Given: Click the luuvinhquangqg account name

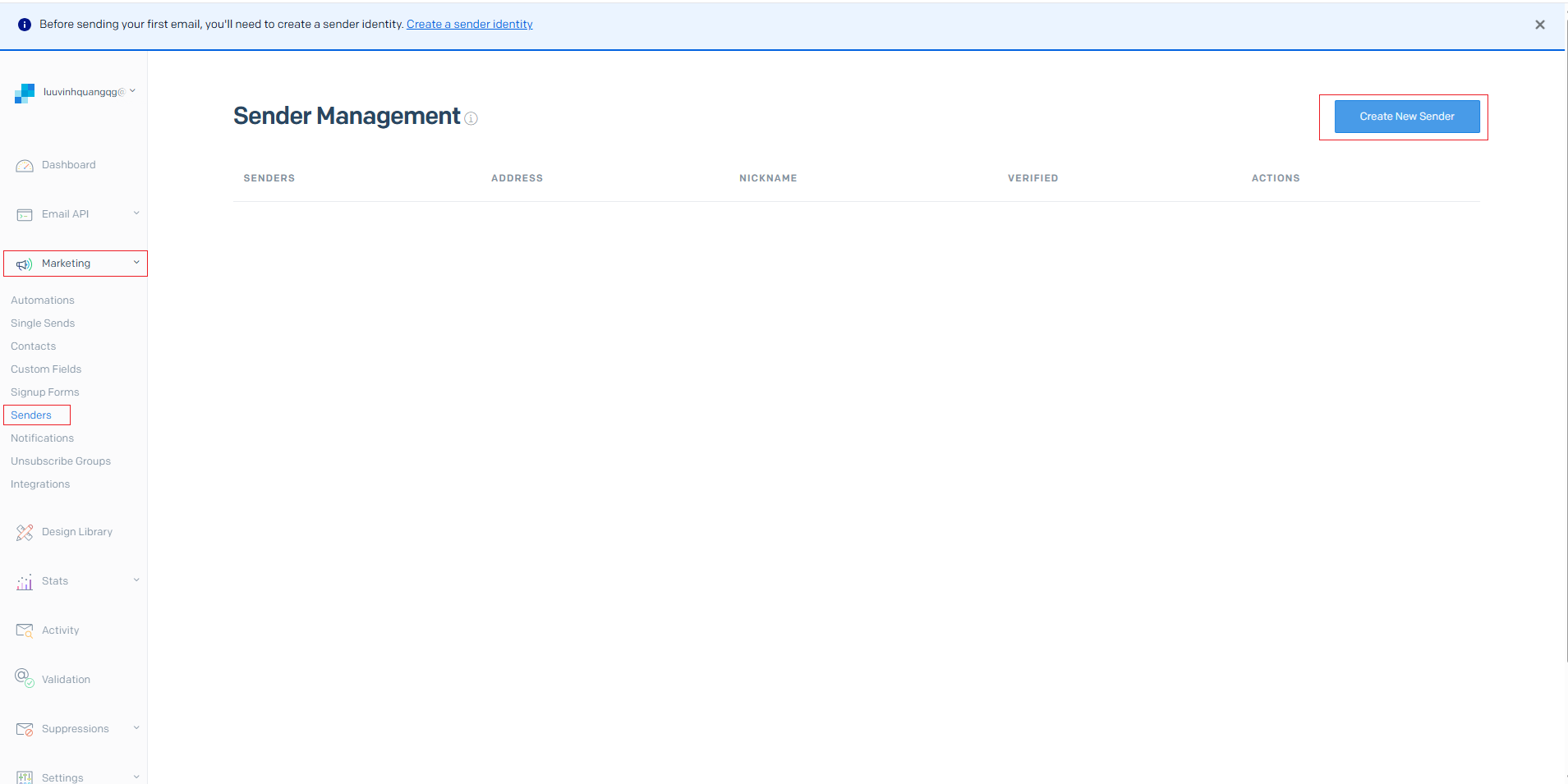Looking at the screenshot, I should click(x=85, y=92).
